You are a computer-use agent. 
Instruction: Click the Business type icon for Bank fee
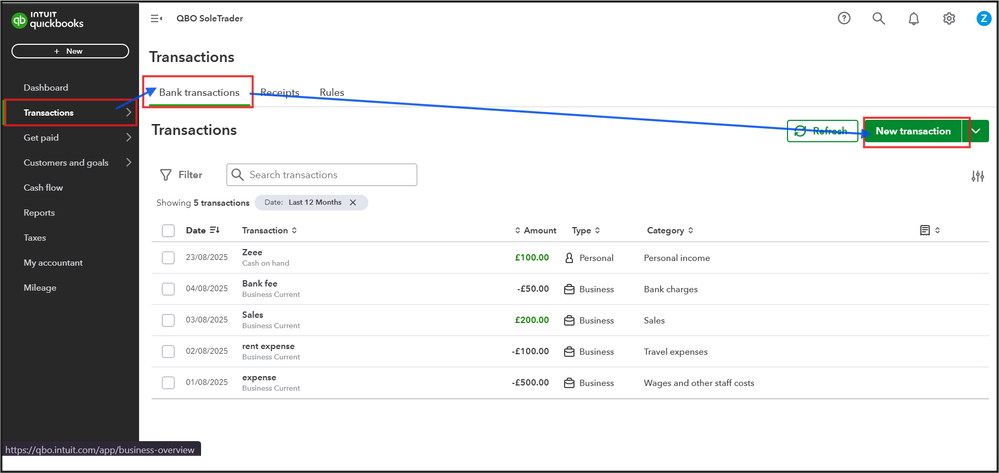(x=570, y=289)
